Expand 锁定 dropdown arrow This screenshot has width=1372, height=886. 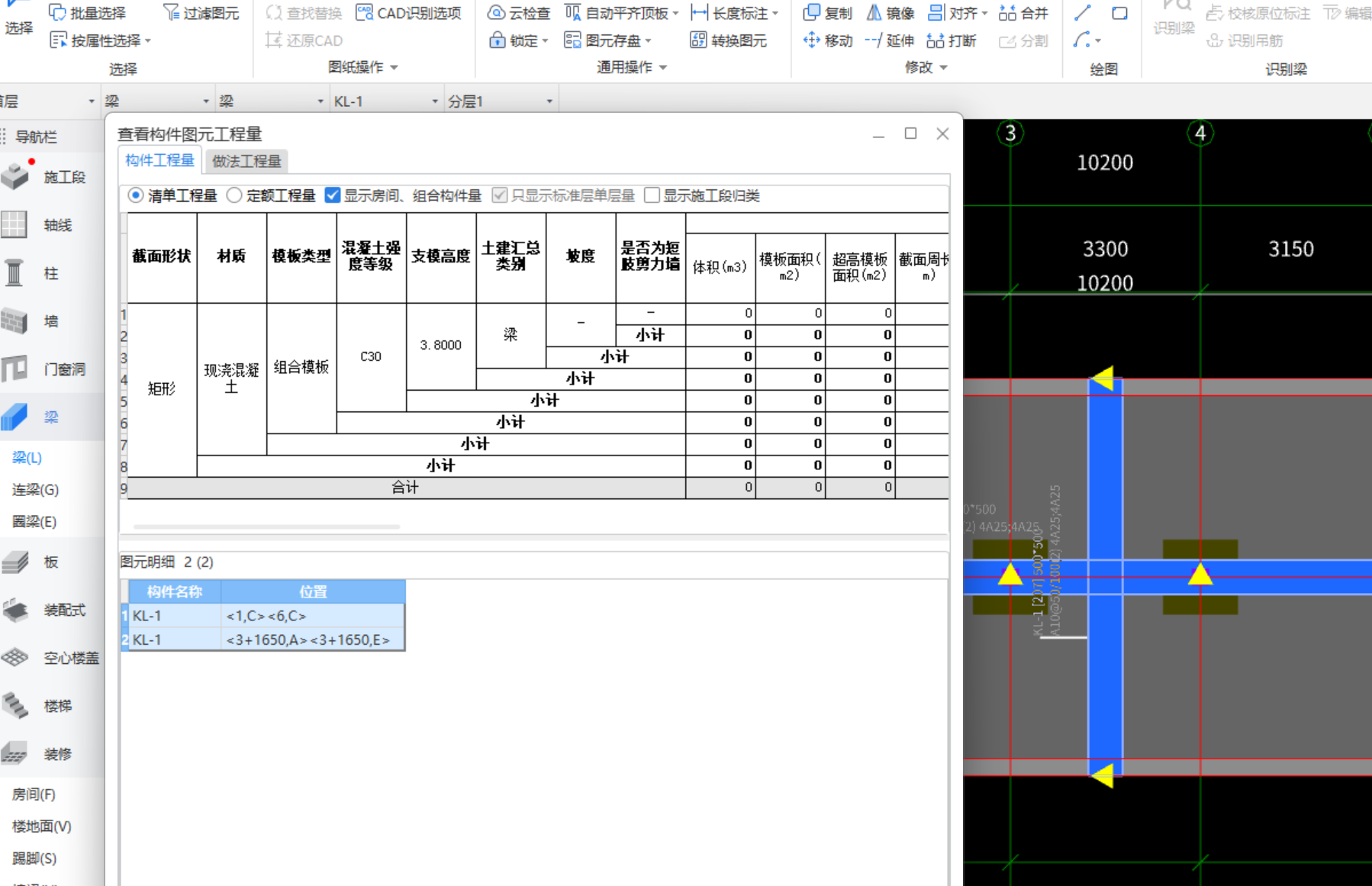[x=545, y=41]
